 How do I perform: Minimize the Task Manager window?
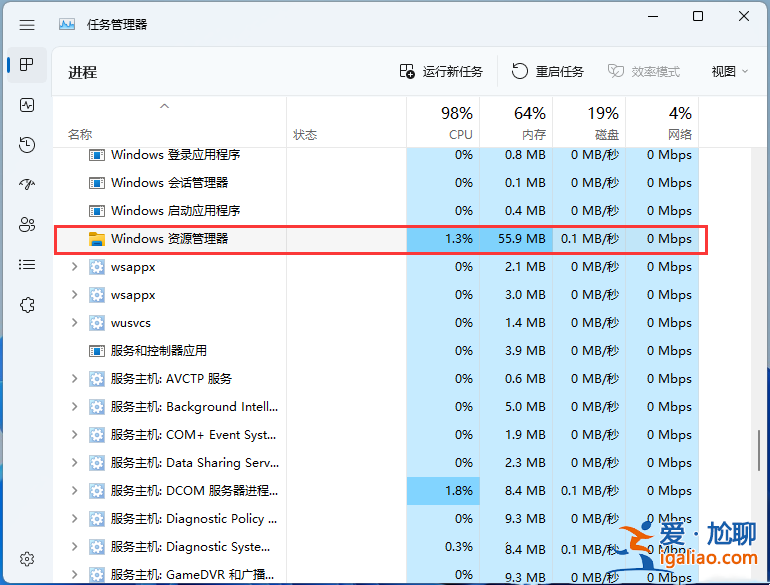(x=653, y=17)
